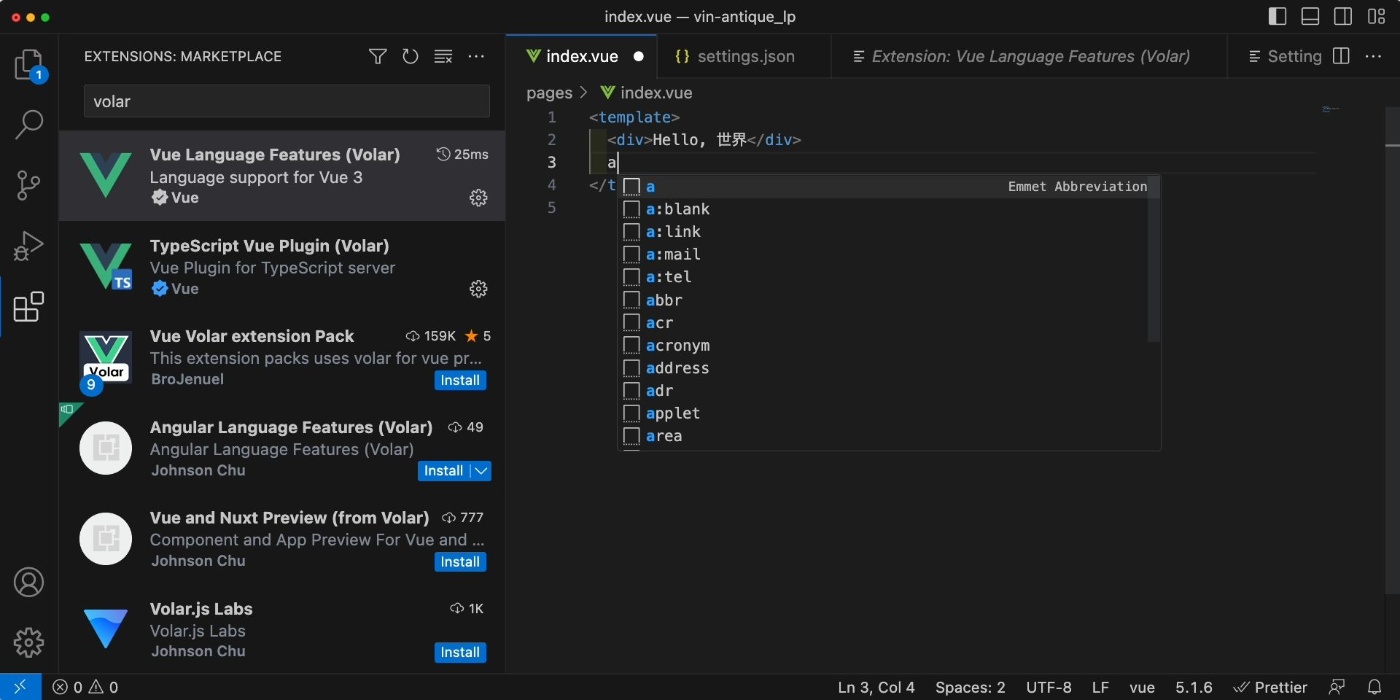Open Install dropdown arrow for Angular Language Features
The height and width of the screenshot is (700, 1400).
[x=481, y=471]
